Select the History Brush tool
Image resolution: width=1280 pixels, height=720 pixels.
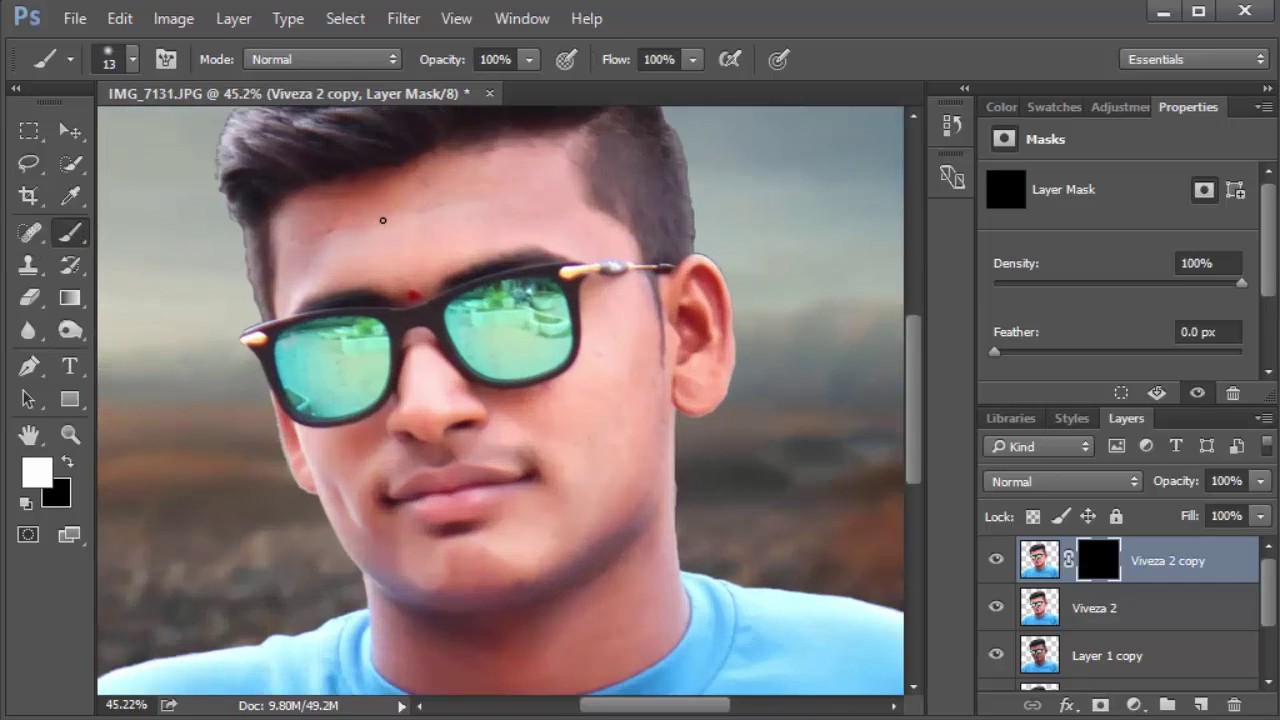(70, 265)
